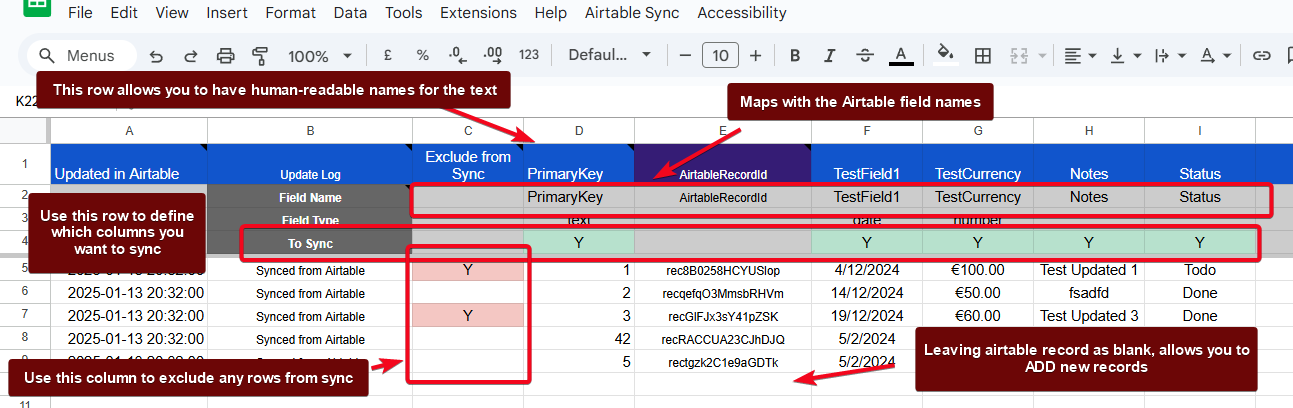Image resolution: width=1293 pixels, height=408 pixels.
Task: Click the €60.00 cell
Action: coord(978,316)
